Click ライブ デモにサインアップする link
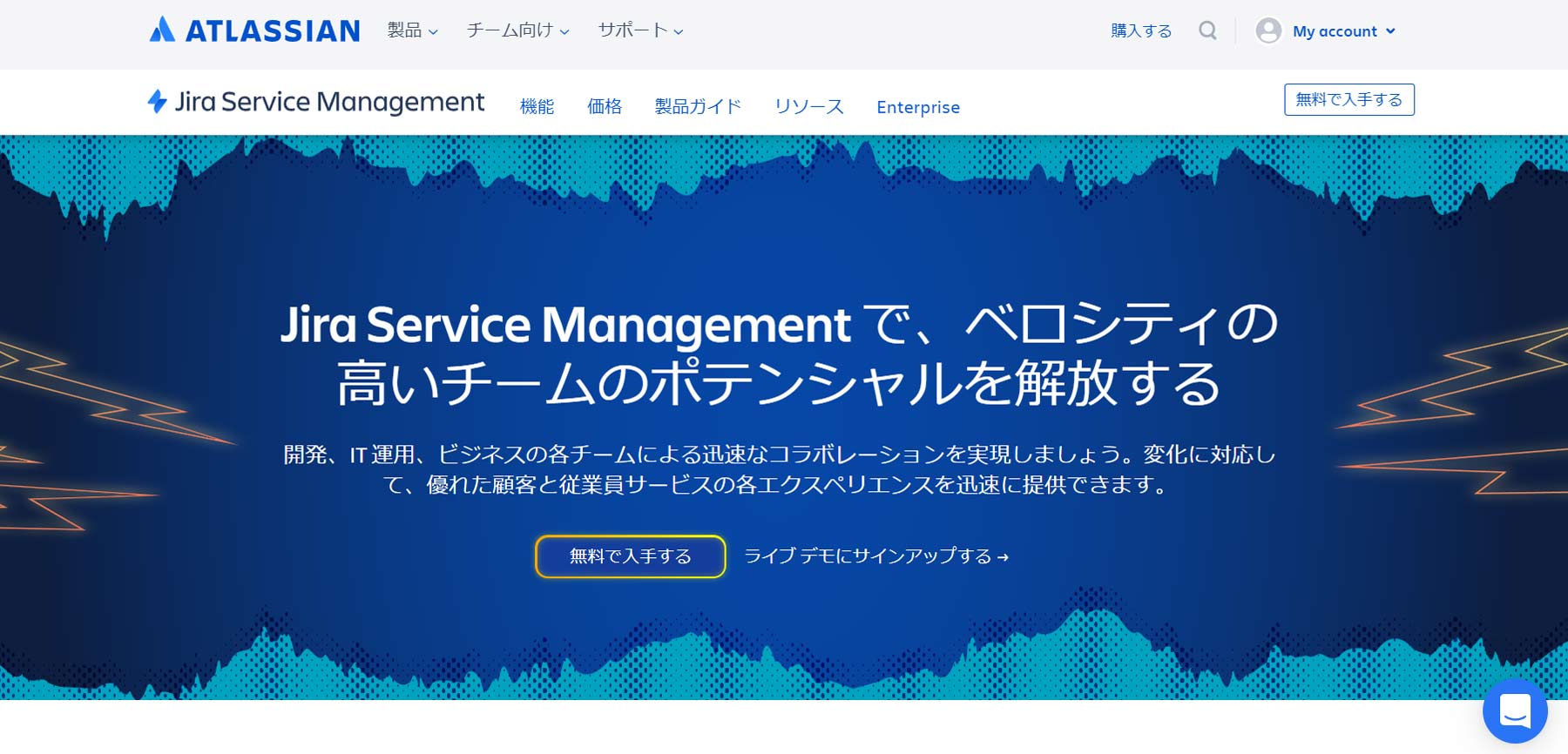 pos(876,556)
